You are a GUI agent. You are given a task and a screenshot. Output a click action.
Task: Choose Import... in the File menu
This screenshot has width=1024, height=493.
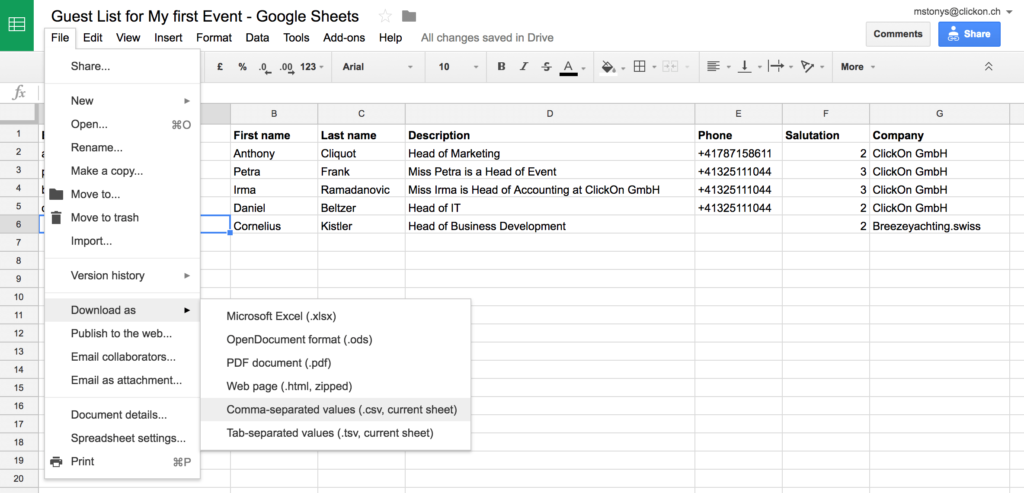(x=123, y=241)
